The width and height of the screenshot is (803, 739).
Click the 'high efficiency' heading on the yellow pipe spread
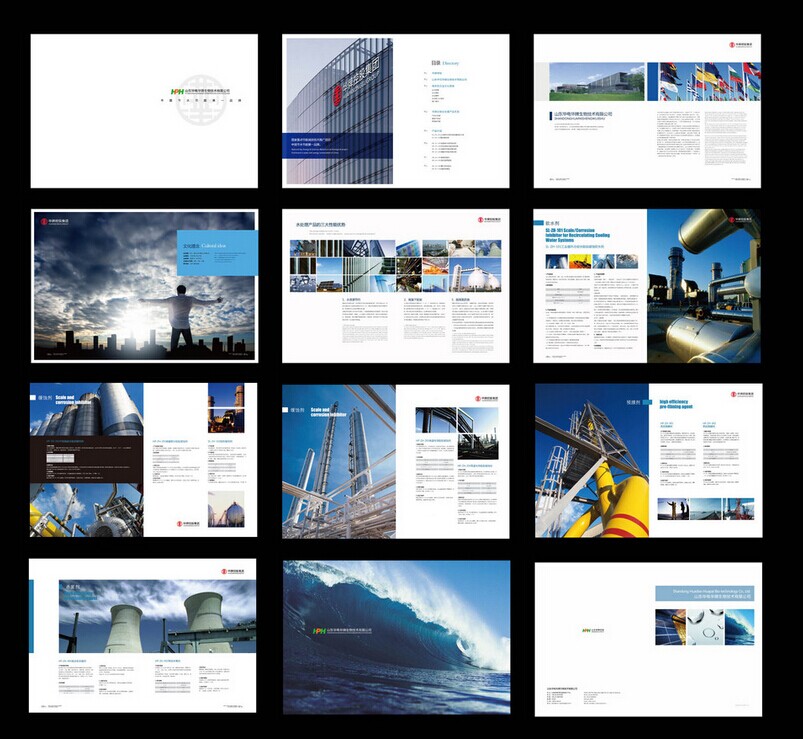pos(680,405)
